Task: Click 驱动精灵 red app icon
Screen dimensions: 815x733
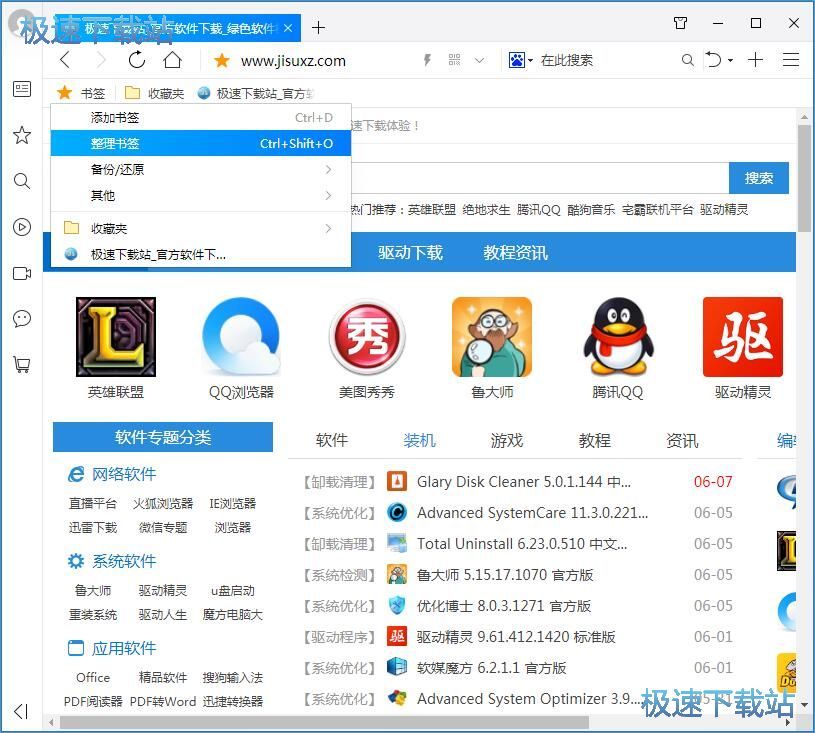Action: click(743, 337)
